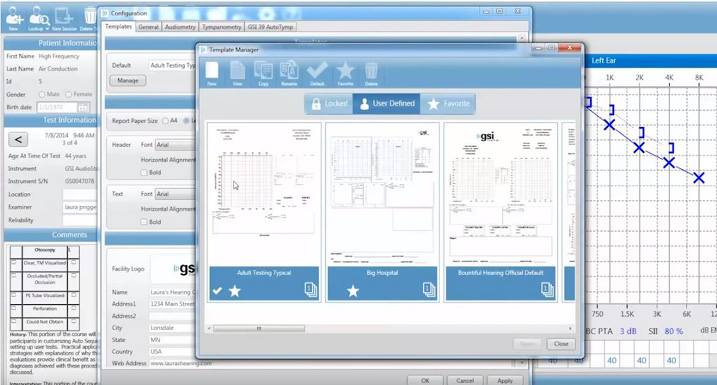Select the Male gender radio button
Viewport: 717px width, 385px height.
coord(42,94)
